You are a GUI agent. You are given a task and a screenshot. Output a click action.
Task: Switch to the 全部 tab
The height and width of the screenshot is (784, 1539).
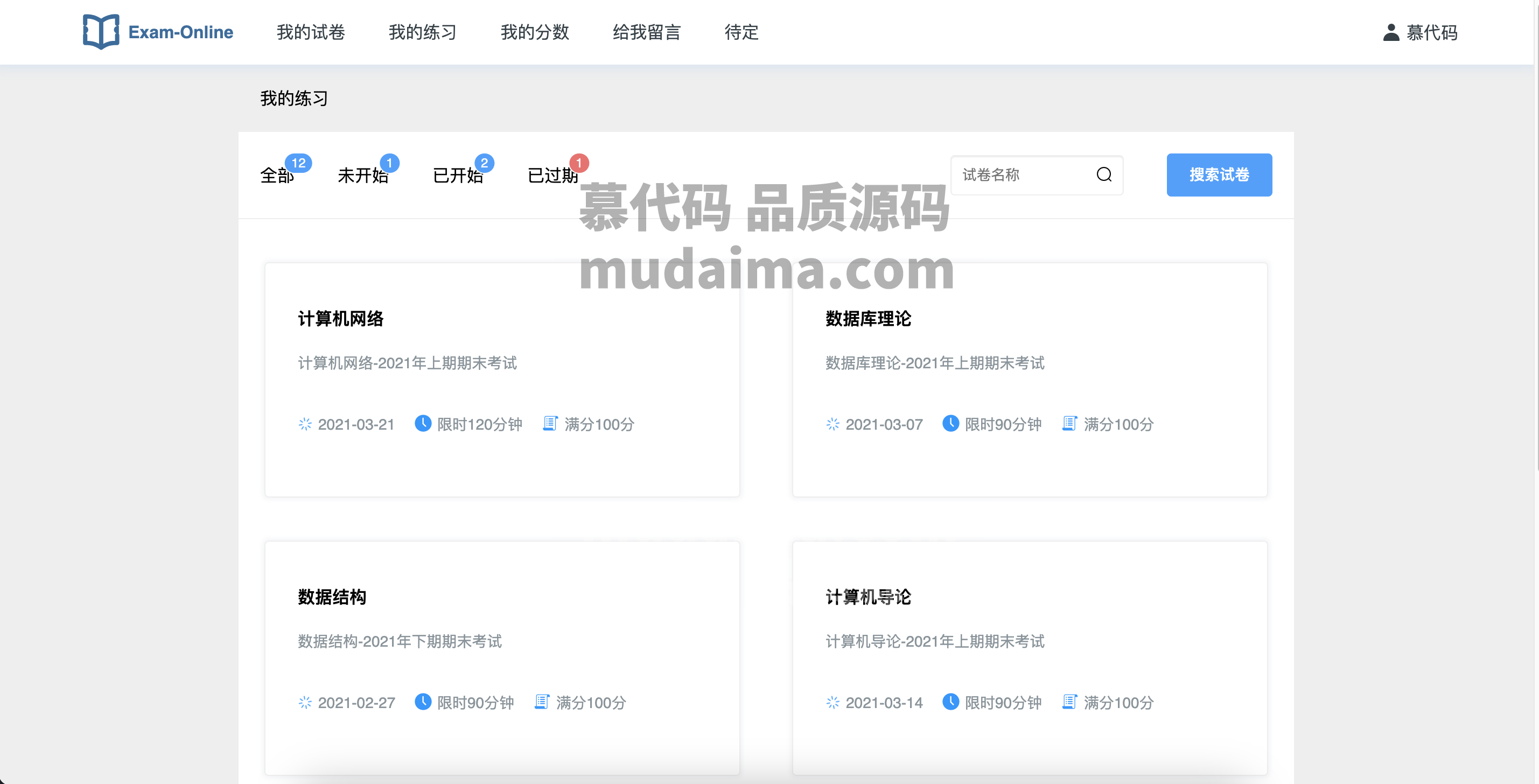click(277, 176)
